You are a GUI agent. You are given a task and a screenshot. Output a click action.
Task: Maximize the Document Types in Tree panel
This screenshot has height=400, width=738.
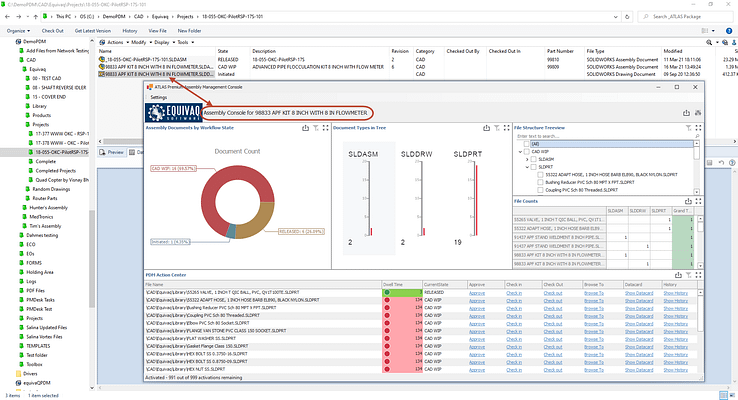coord(506,128)
